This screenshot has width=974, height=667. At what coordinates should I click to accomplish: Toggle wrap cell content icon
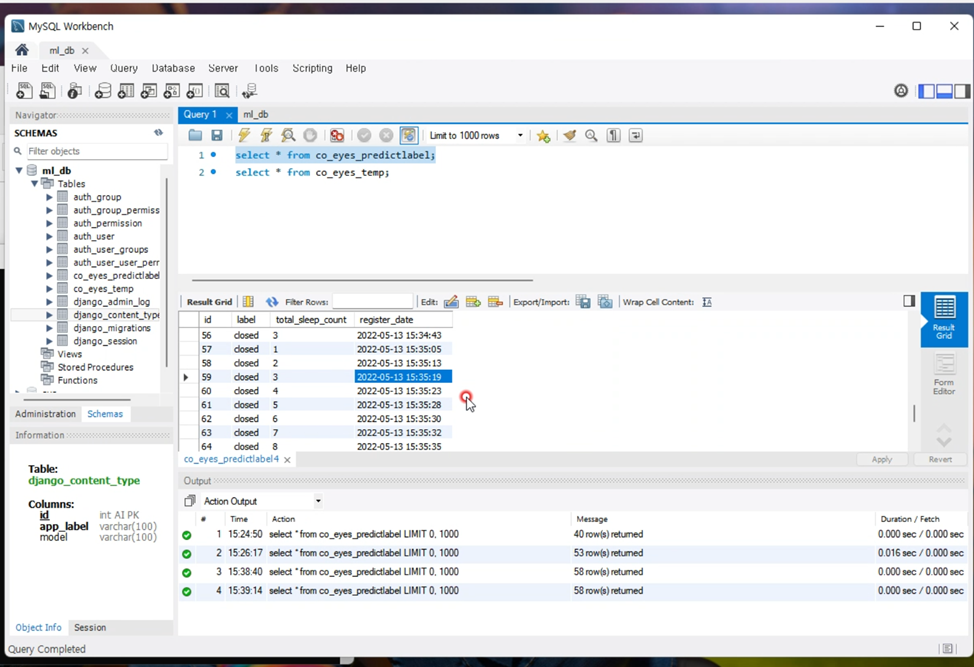tap(707, 302)
